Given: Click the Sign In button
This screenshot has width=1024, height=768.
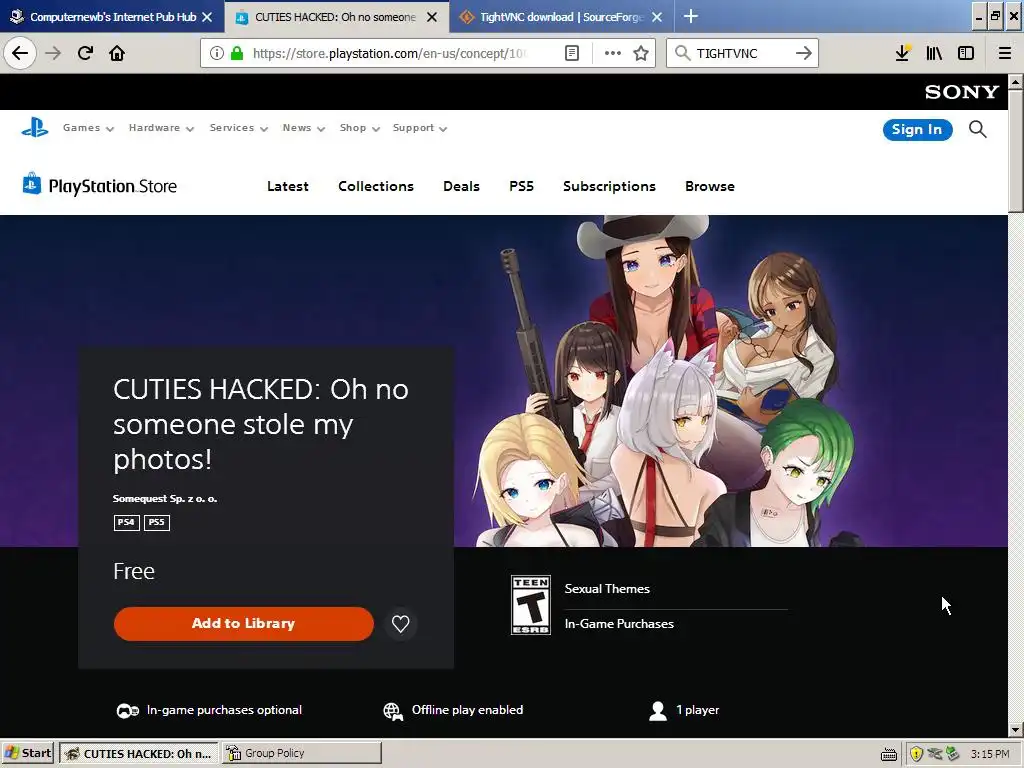Looking at the screenshot, I should 918,129.
